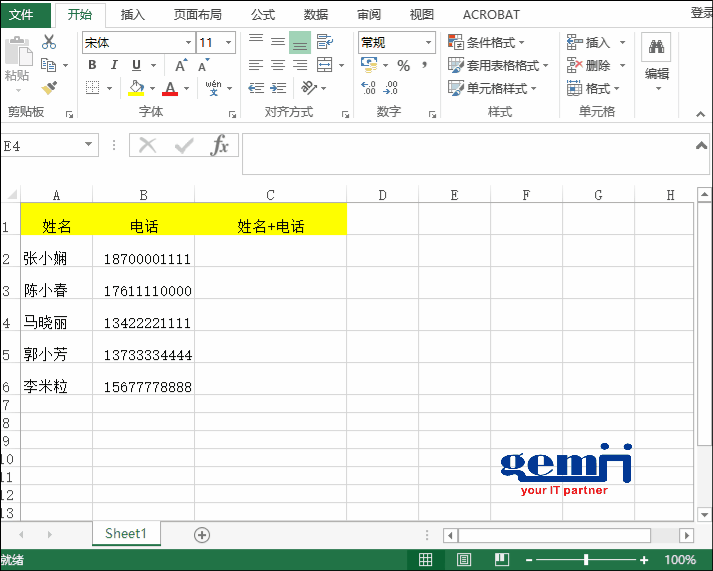Zoom in with the plus button
Screen dimensions: 713x571
click(x=644, y=560)
